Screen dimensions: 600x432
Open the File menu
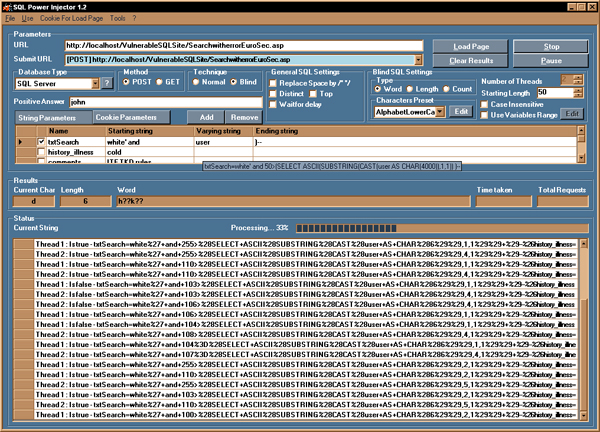click(x=10, y=18)
